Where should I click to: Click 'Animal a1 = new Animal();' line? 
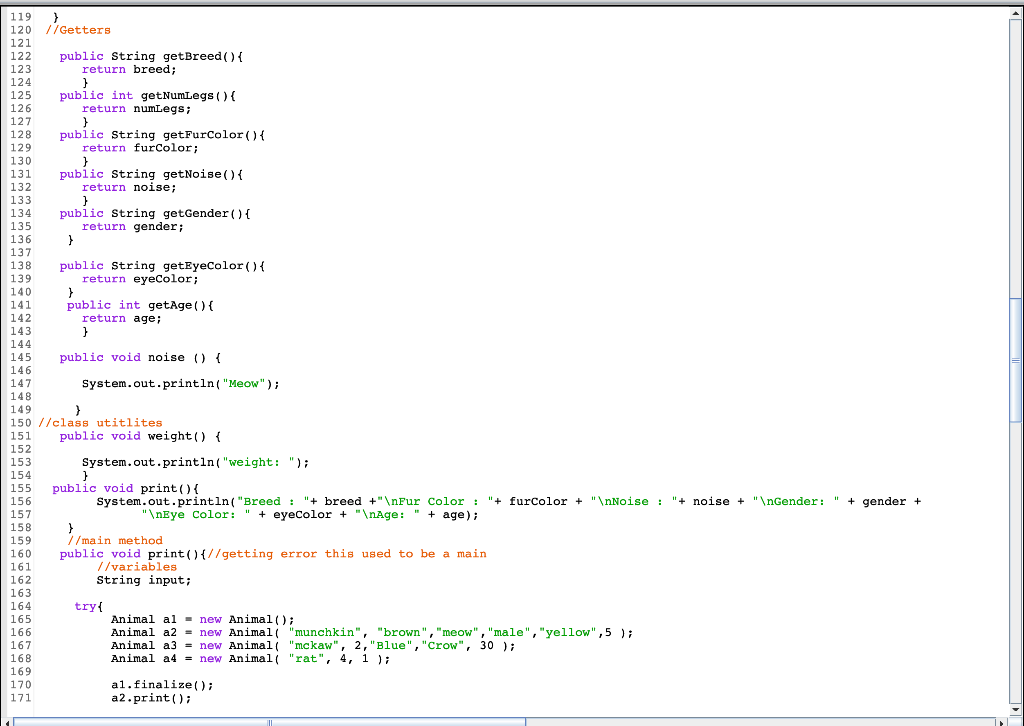[x=203, y=619]
